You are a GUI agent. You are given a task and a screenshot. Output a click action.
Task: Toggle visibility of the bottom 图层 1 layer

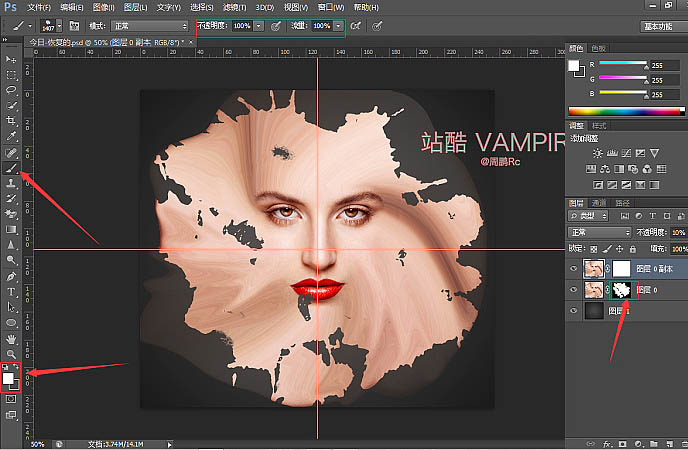coord(573,310)
